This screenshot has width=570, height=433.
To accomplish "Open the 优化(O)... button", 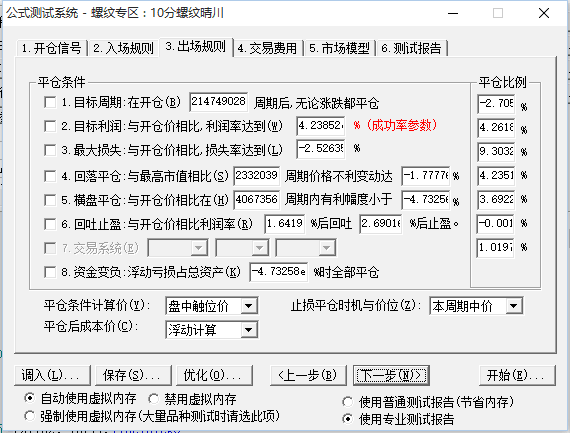I will click(214, 375).
